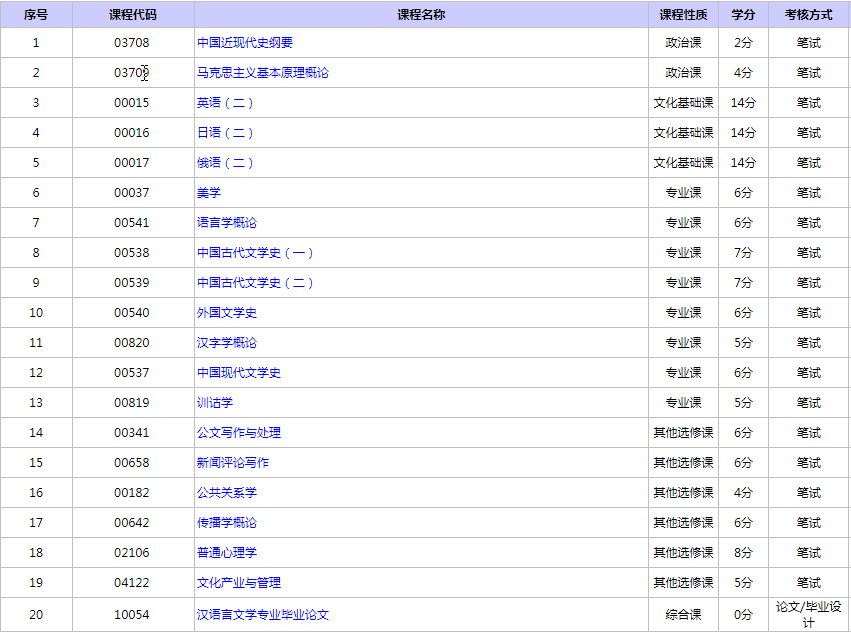Click the 8分 credit cell

coord(743,552)
